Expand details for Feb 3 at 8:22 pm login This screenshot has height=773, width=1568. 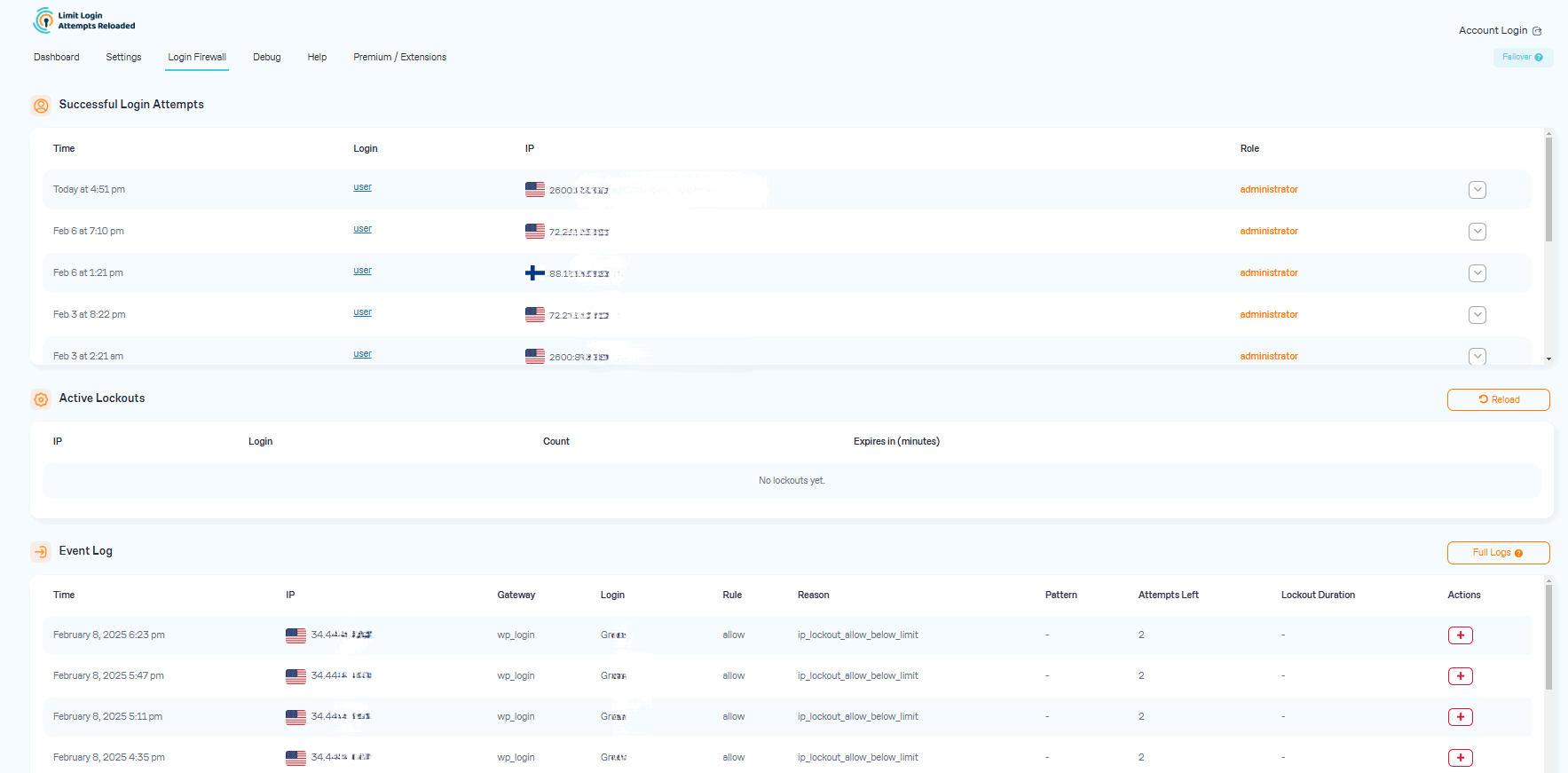click(1477, 315)
